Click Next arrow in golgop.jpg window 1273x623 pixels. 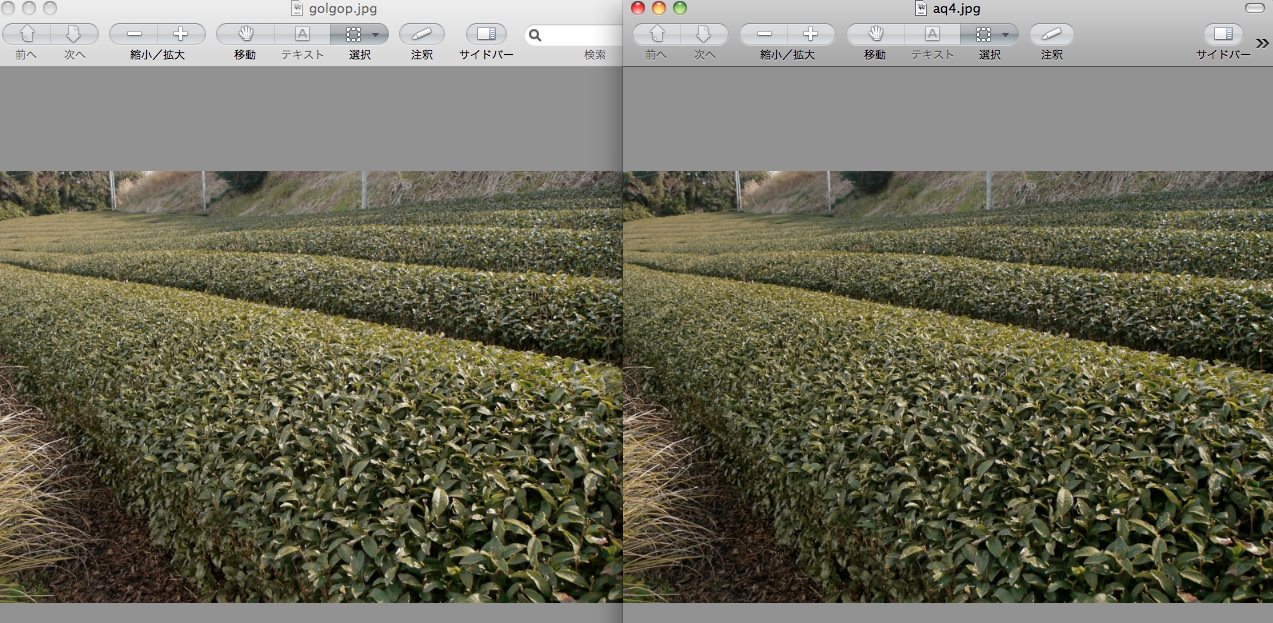pos(74,34)
